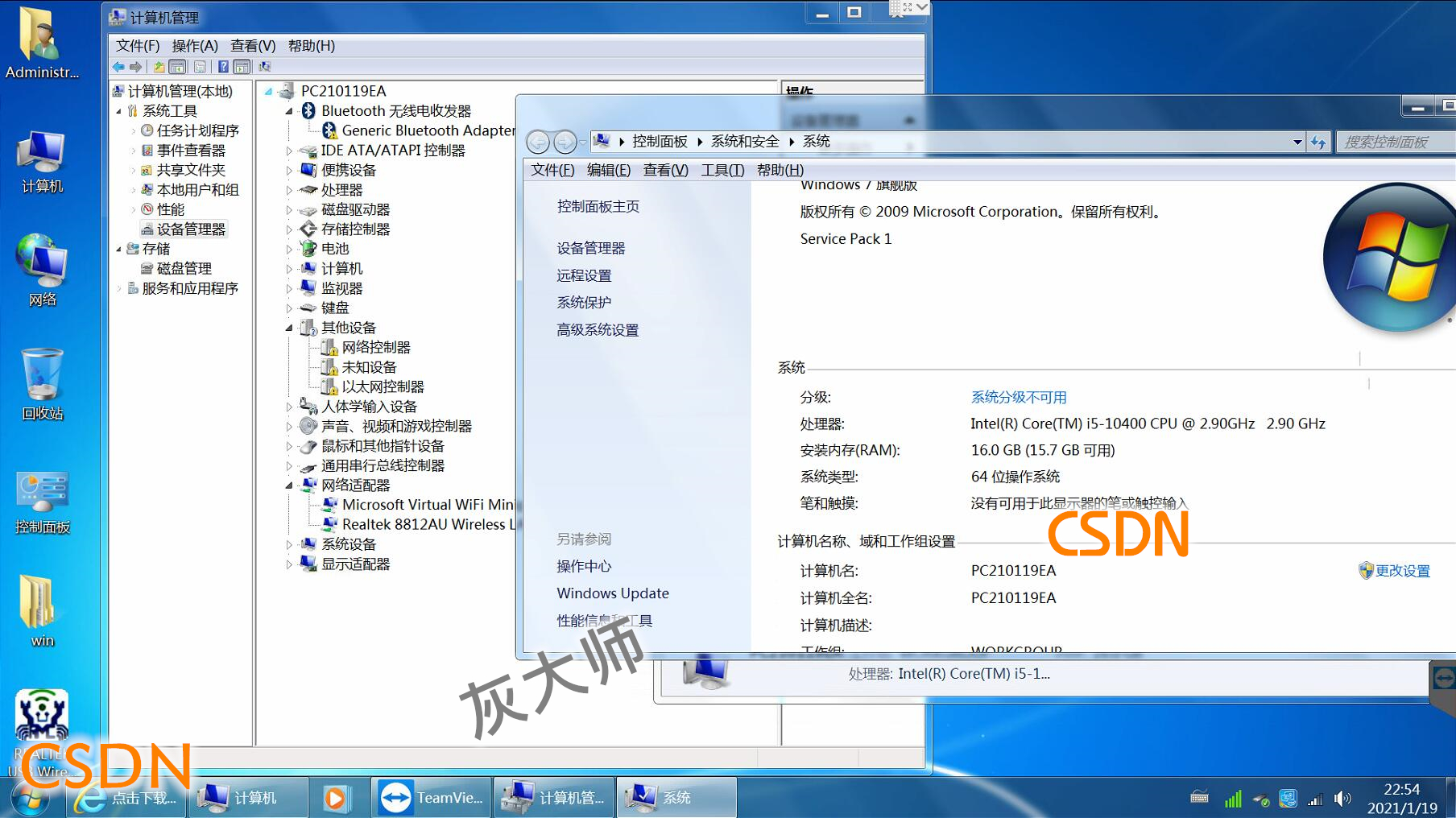Click the taskbar clock showing 22:54
Viewport: 1456px width, 818px height.
pos(1402,798)
